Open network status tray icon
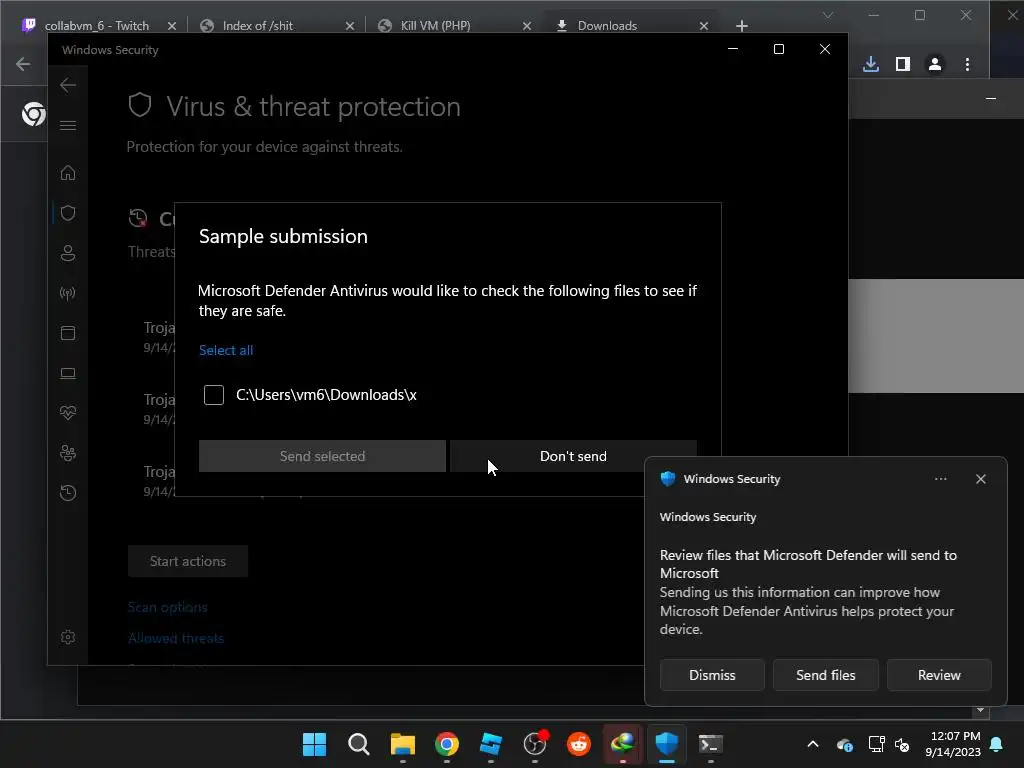Image resolution: width=1024 pixels, height=768 pixels. 876,744
